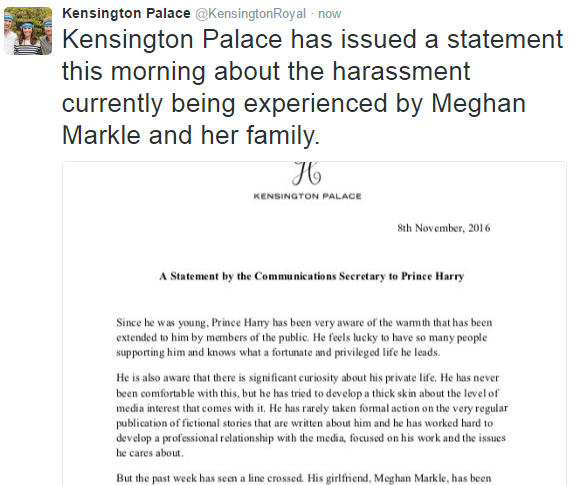Click the Statement by the Communications Secretary heading

312,276
